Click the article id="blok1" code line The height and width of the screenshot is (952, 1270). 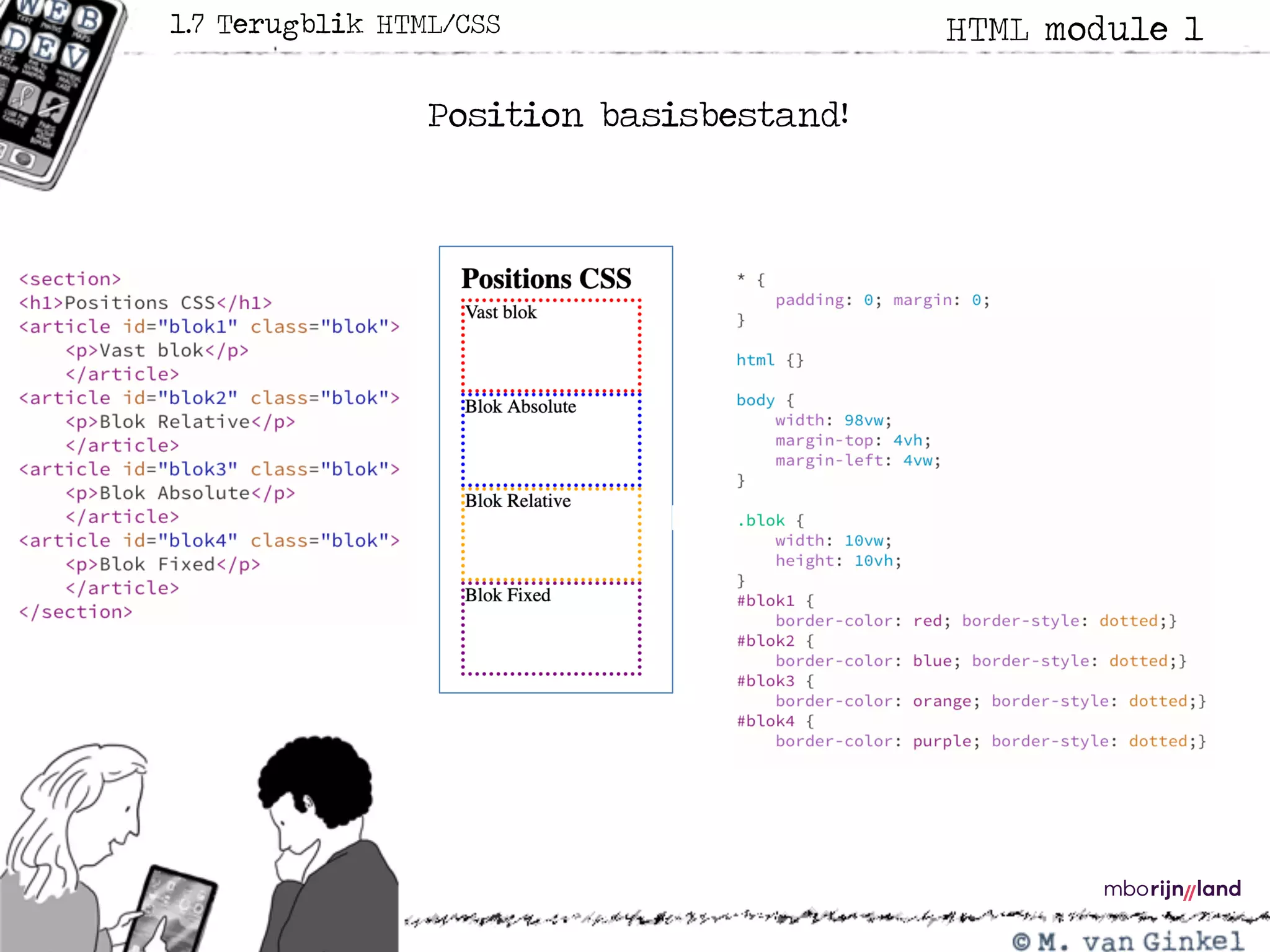click(x=210, y=327)
